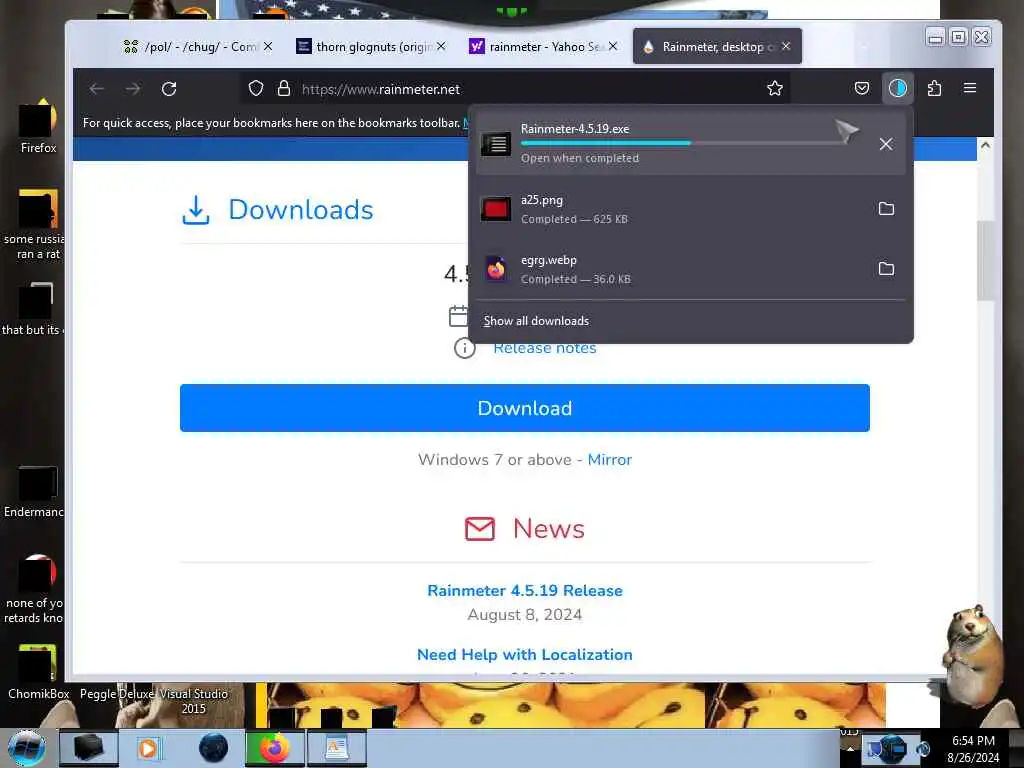The image size is (1024, 768).
Task: Click Rainmeter download progress bar
Action: tap(683, 143)
